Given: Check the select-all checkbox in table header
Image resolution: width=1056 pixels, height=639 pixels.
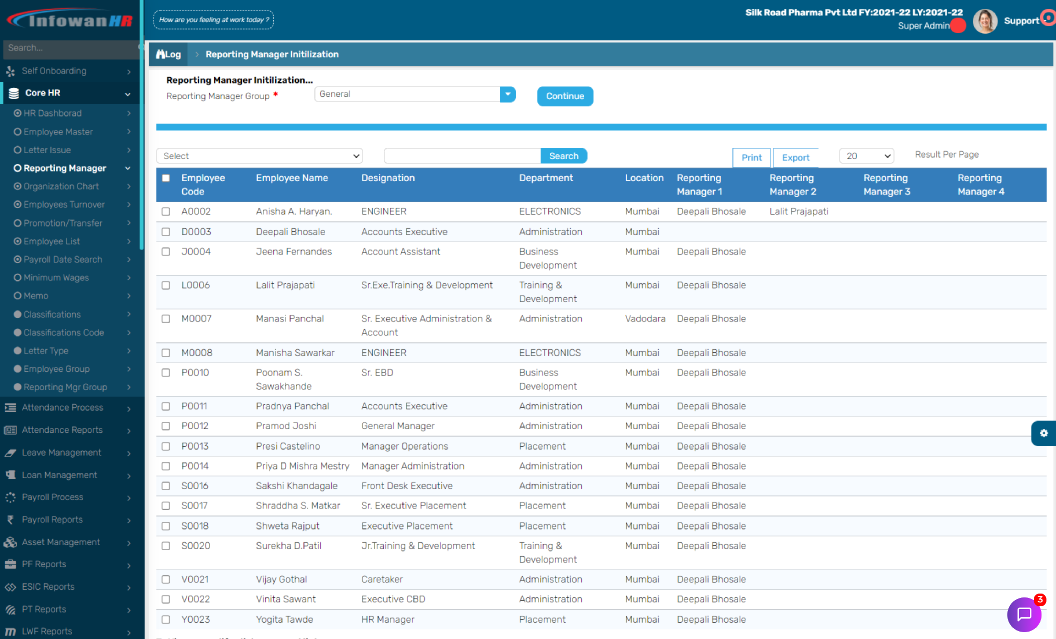Looking at the screenshot, I should [166, 176].
